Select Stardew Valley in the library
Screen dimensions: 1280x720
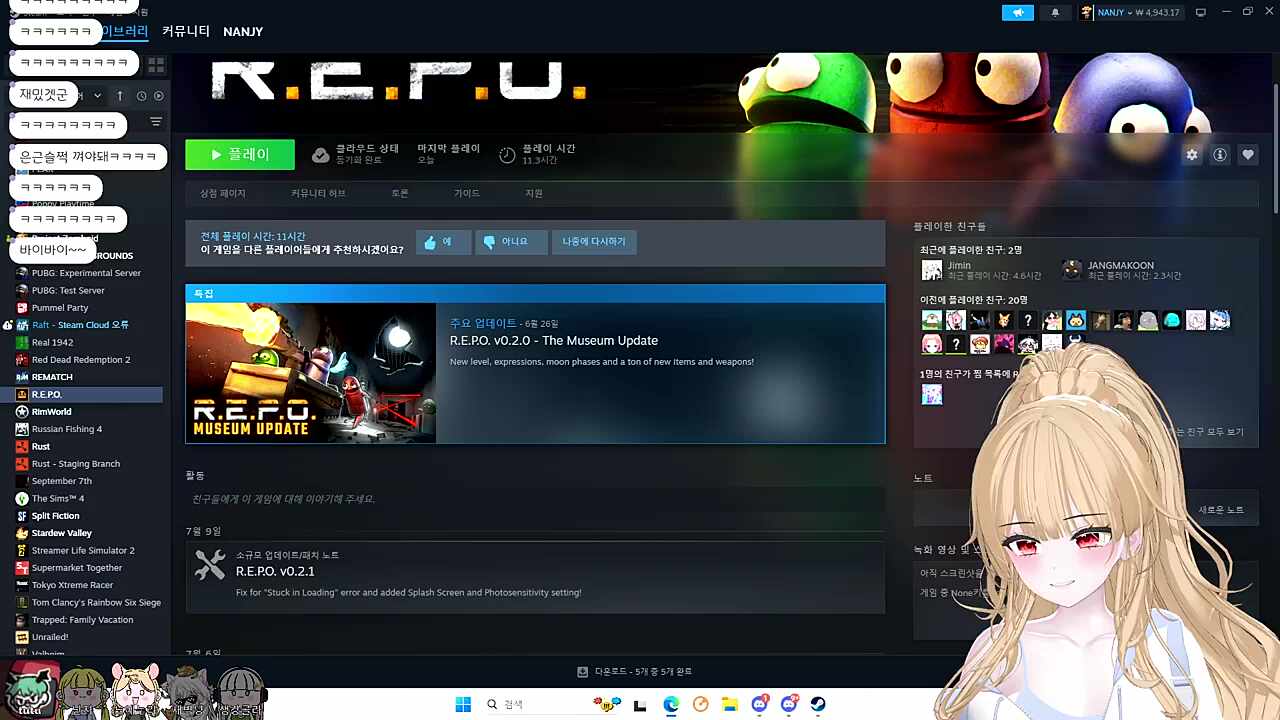[x=62, y=533]
